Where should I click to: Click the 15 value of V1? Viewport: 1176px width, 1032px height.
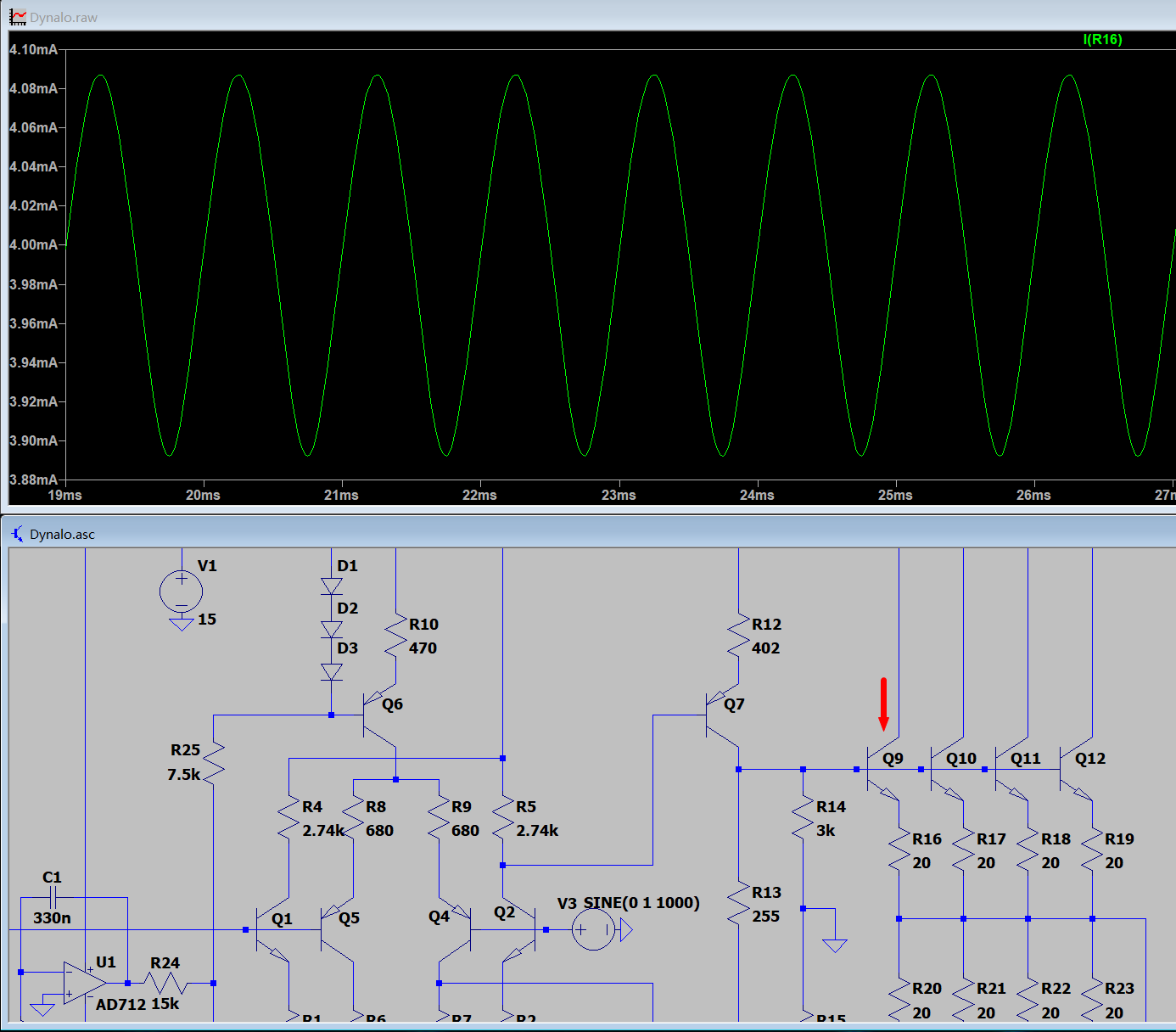point(207,620)
